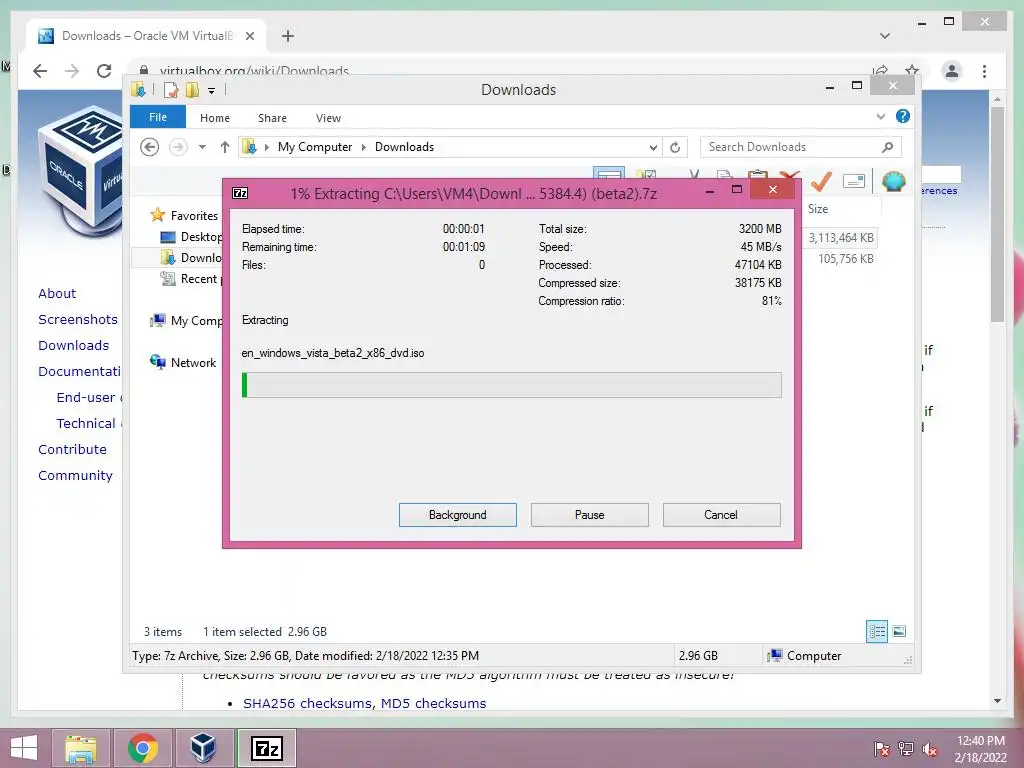Open Chrome tab search chevron

(885, 36)
